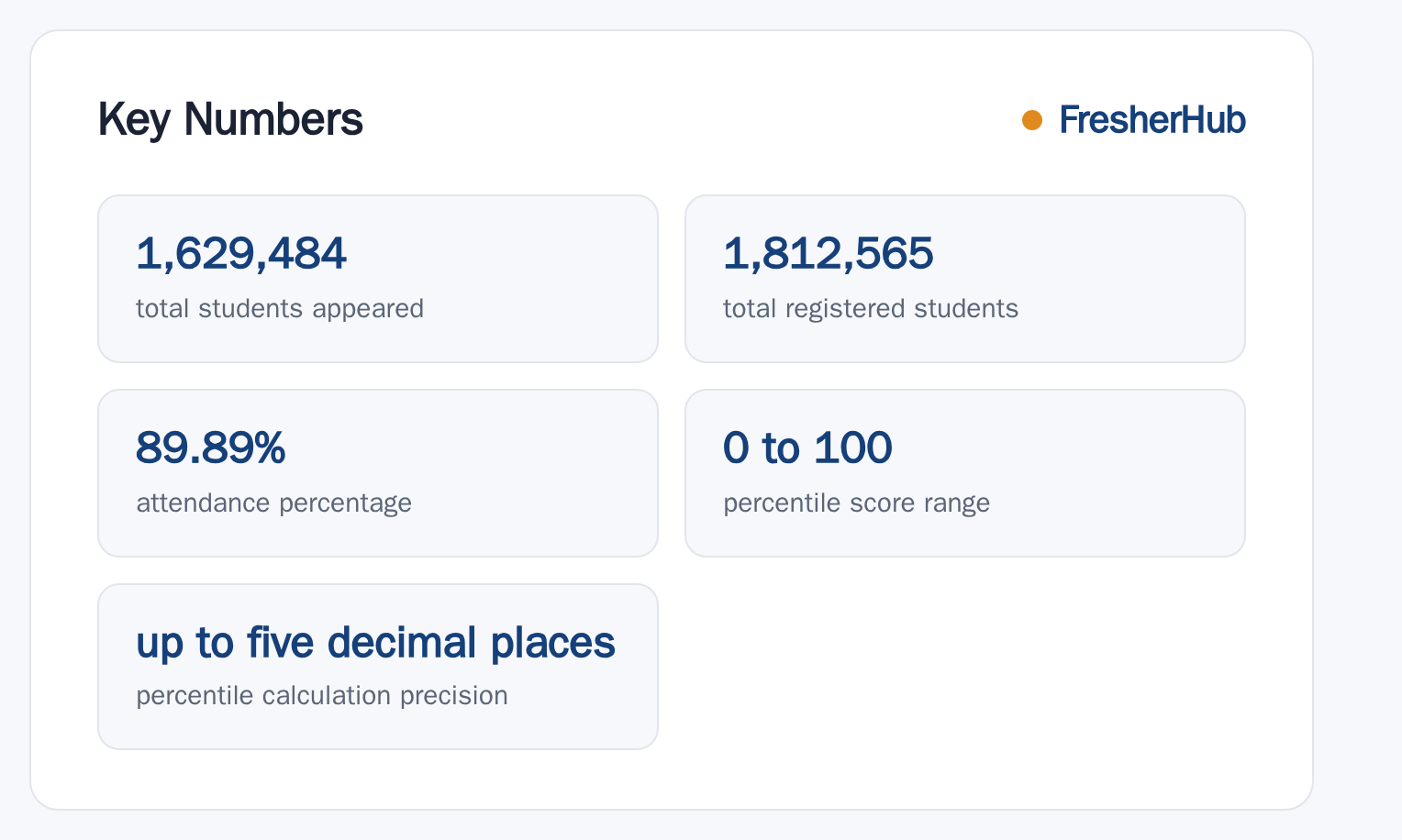
Task: Click the orange dot beside FresherHub
Action: click(1032, 120)
